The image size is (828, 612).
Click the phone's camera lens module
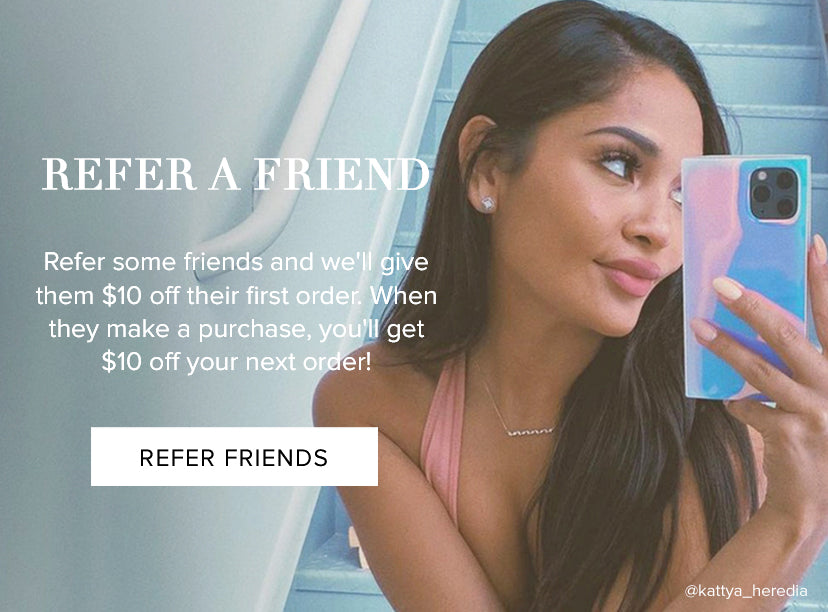pyautogui.click(x=774, y=194)
